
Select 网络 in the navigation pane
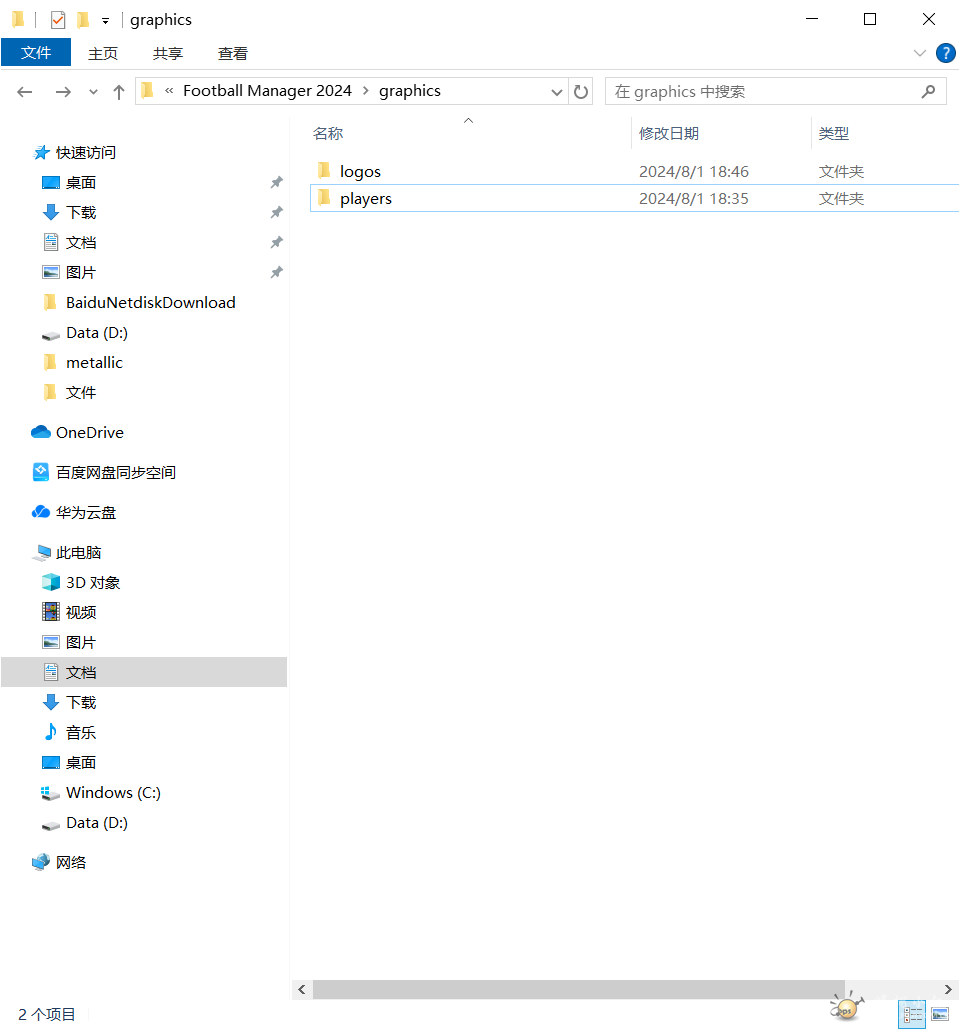[x=70, y=863]
